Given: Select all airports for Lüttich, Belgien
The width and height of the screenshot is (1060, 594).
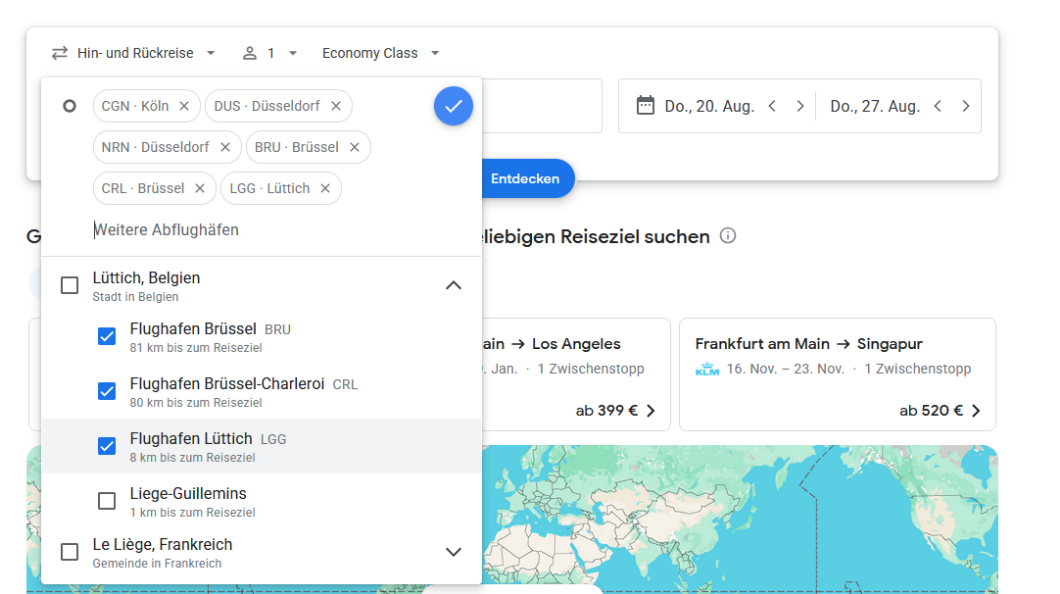Looking at the screenshot, I should 70,286.
